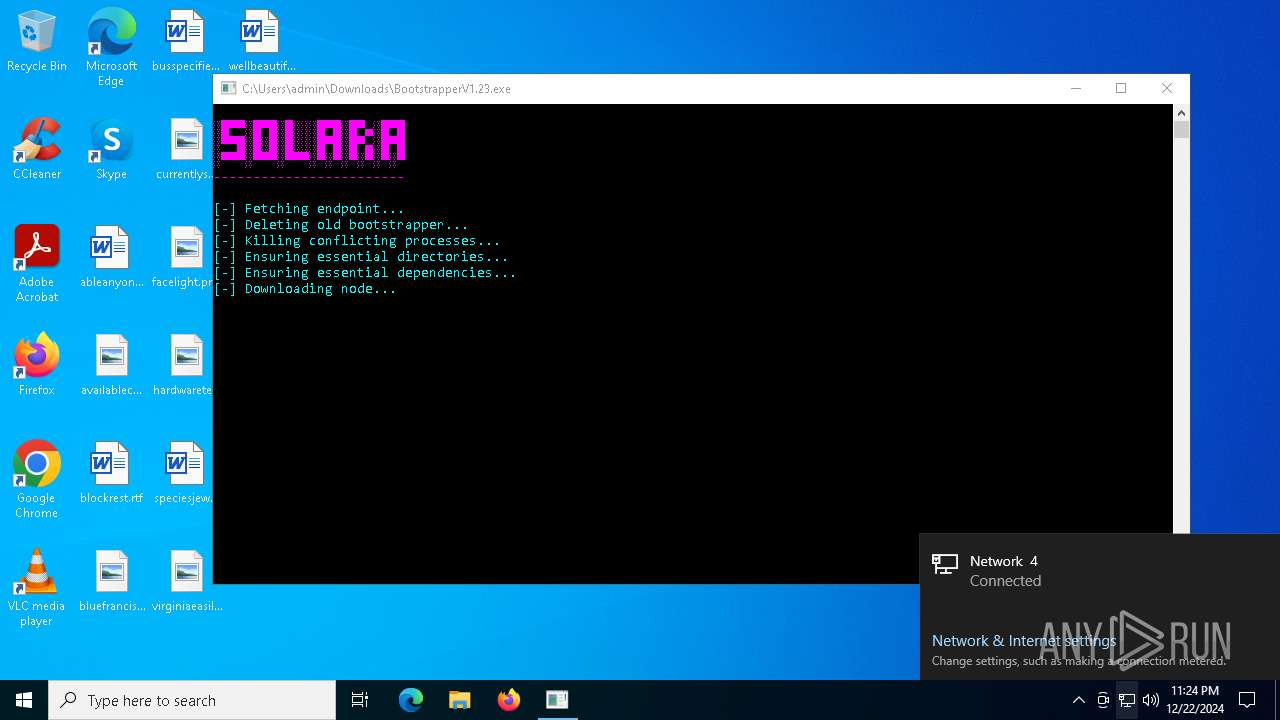The image size is (1280, 720).
Task: Select the wellbeautif Word document icon
Action: click(x=260, y=42)
